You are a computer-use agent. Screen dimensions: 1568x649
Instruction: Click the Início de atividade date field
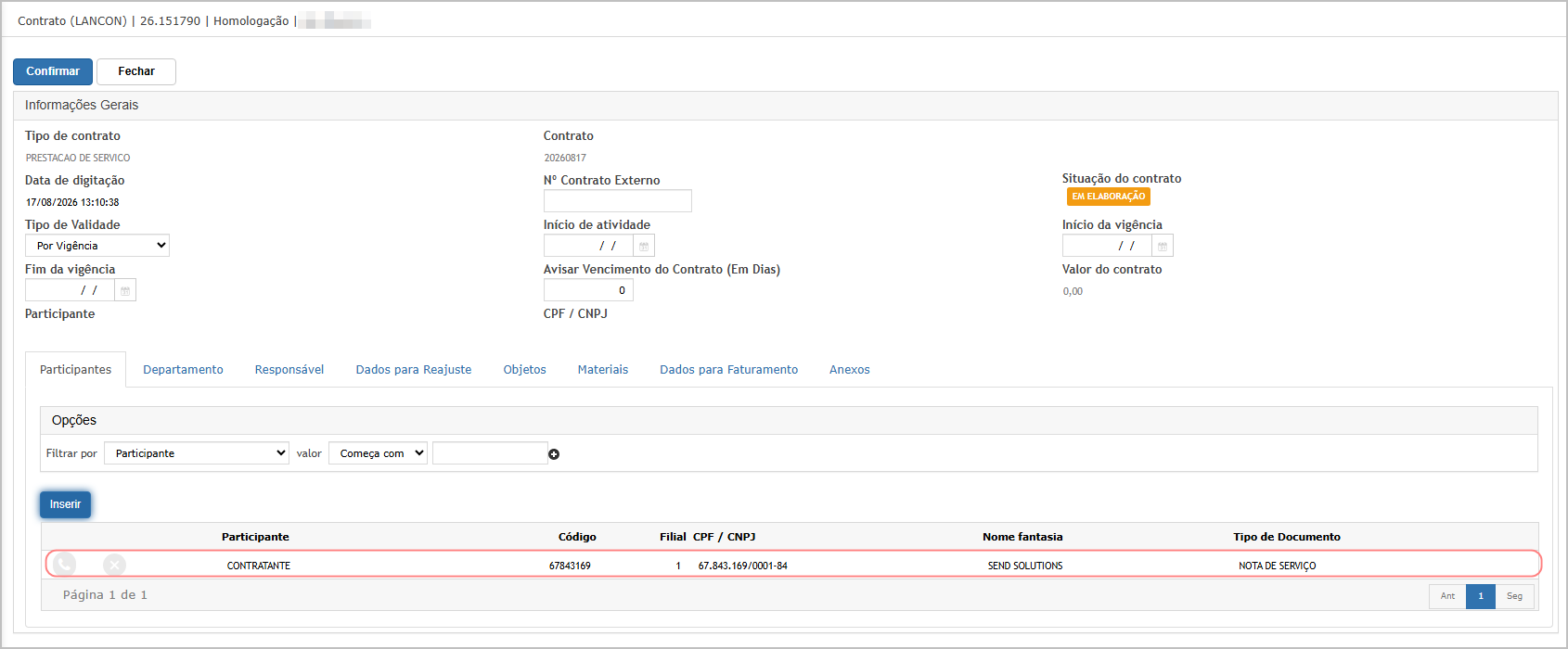pyautogui.click(x=588, y=246)
